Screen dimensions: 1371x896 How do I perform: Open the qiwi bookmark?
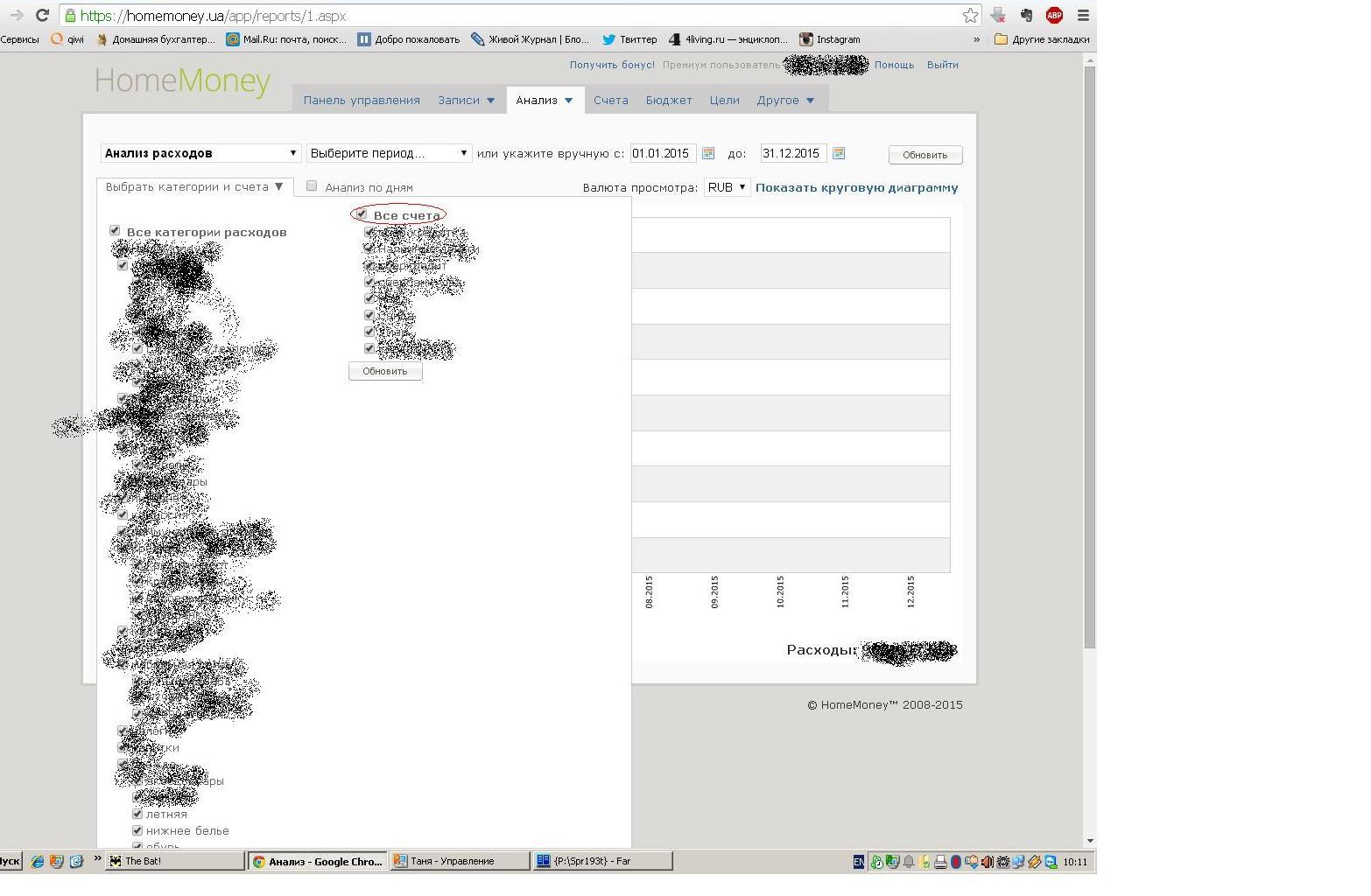(67, 39)
